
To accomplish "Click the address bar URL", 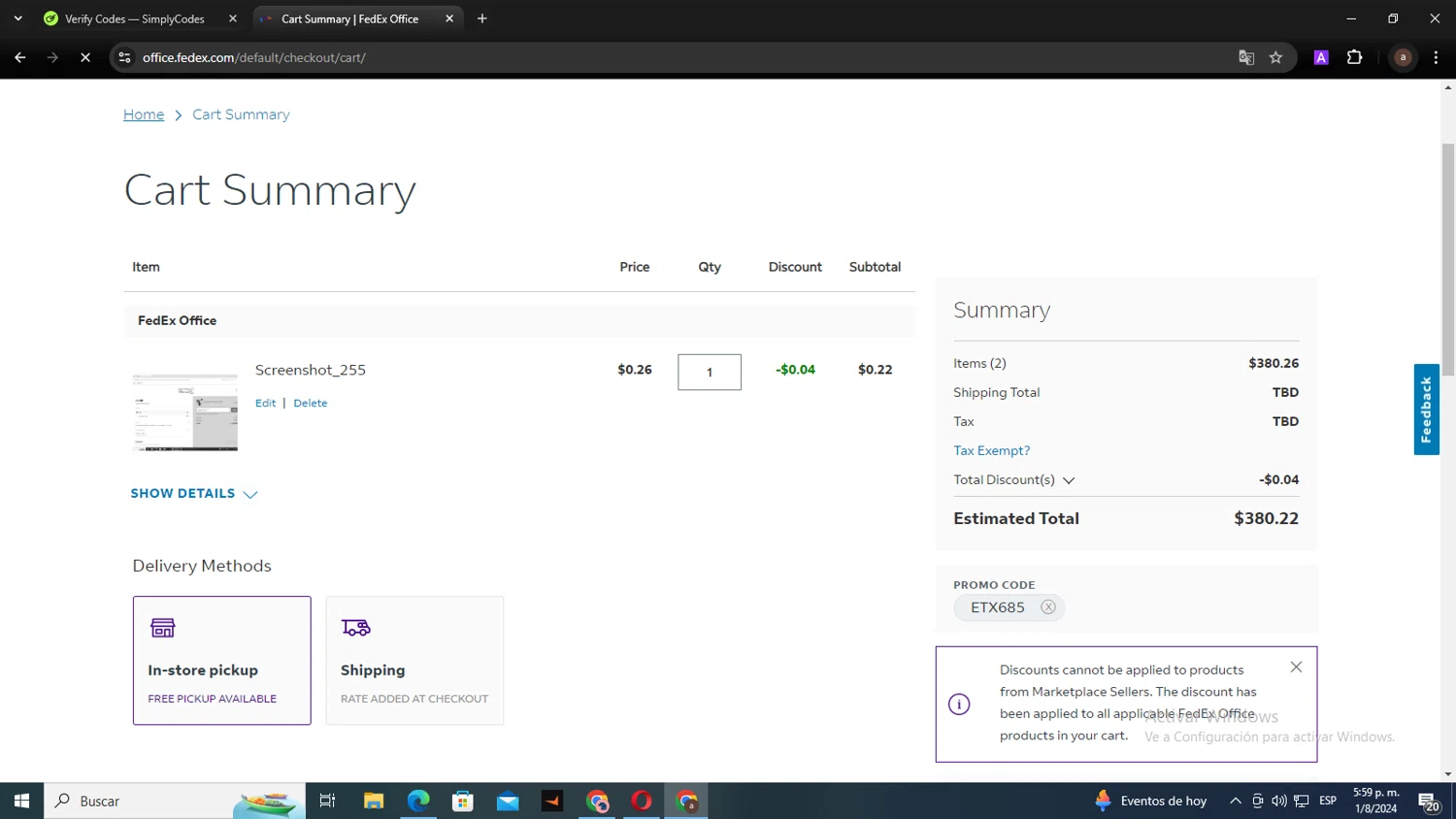I will click(x=254, y=57).
